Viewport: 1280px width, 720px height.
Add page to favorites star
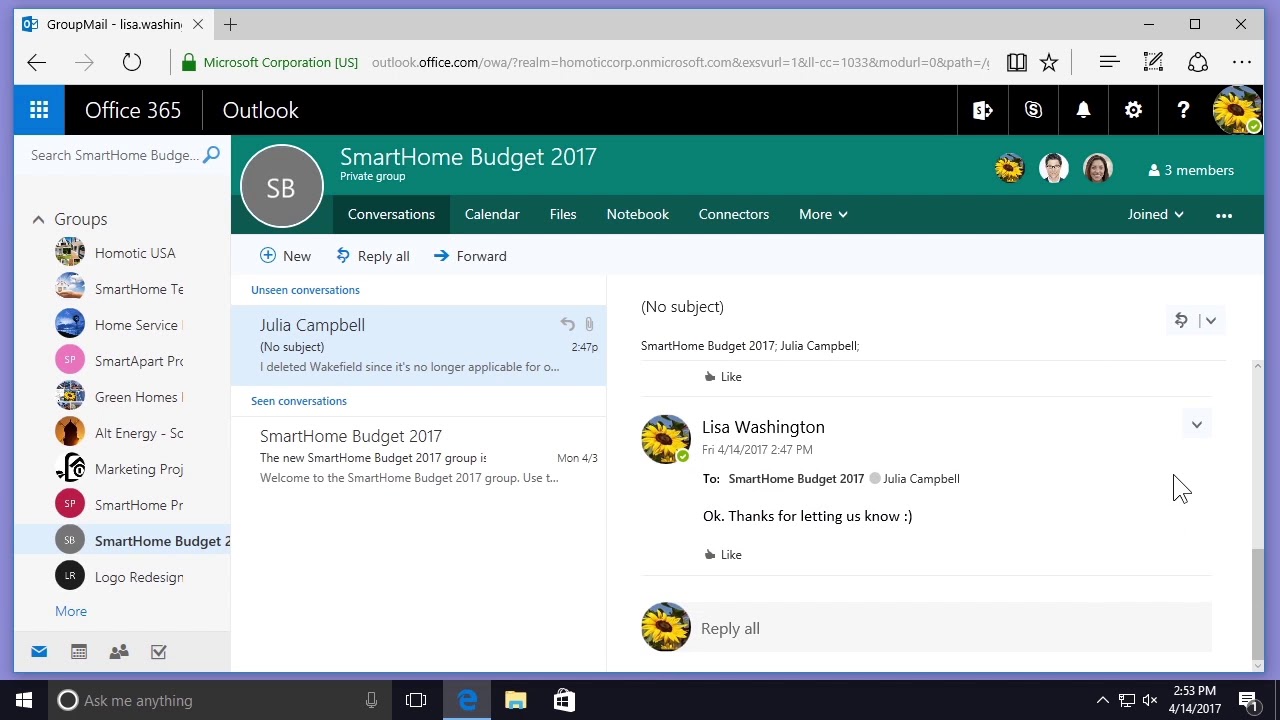pos(1049,62)
